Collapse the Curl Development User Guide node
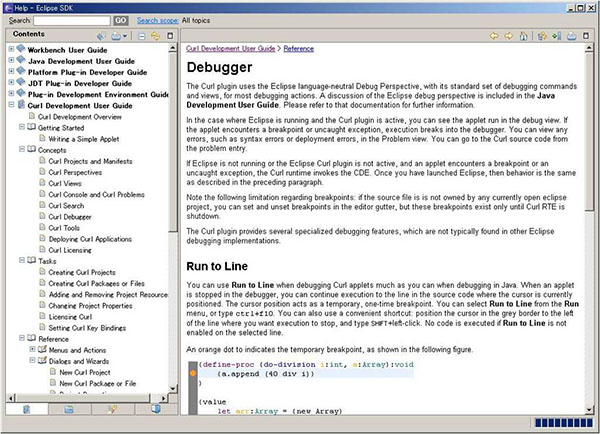 click(x=11, y=104)
